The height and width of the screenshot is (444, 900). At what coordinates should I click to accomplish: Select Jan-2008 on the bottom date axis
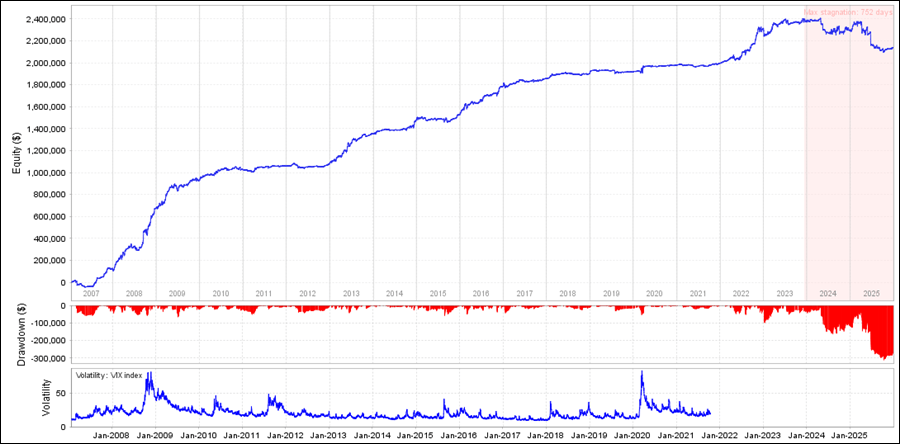[112, 436]
